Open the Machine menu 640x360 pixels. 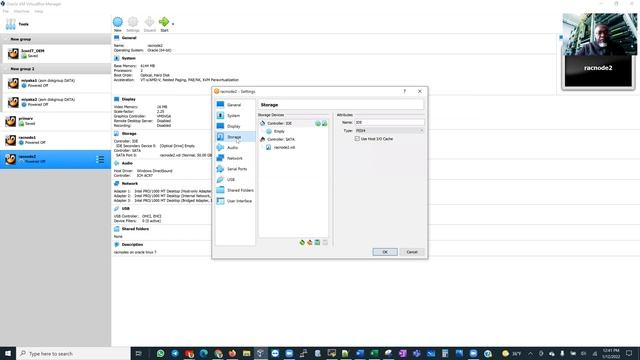21,11
